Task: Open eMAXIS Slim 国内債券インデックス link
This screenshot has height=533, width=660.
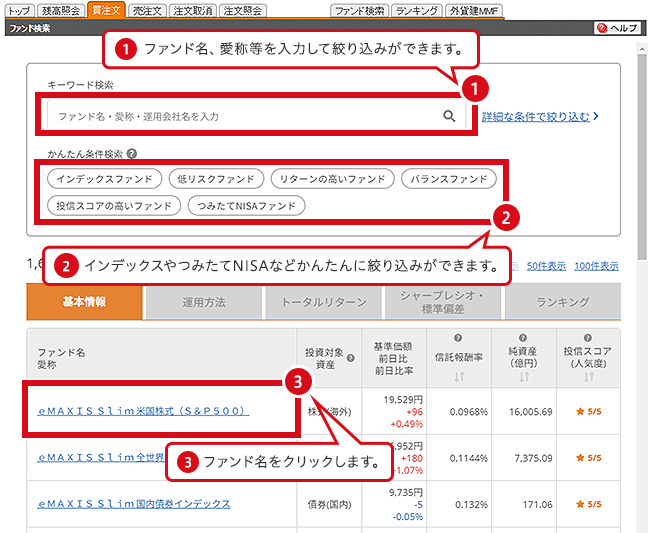Action: tap(134, 504)
